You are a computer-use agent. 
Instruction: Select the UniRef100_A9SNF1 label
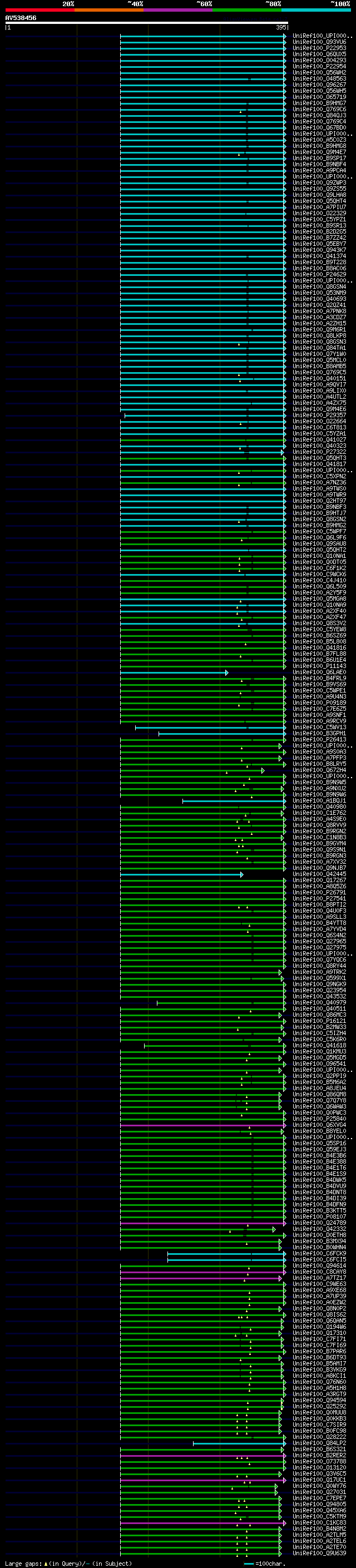coord(319,715)
